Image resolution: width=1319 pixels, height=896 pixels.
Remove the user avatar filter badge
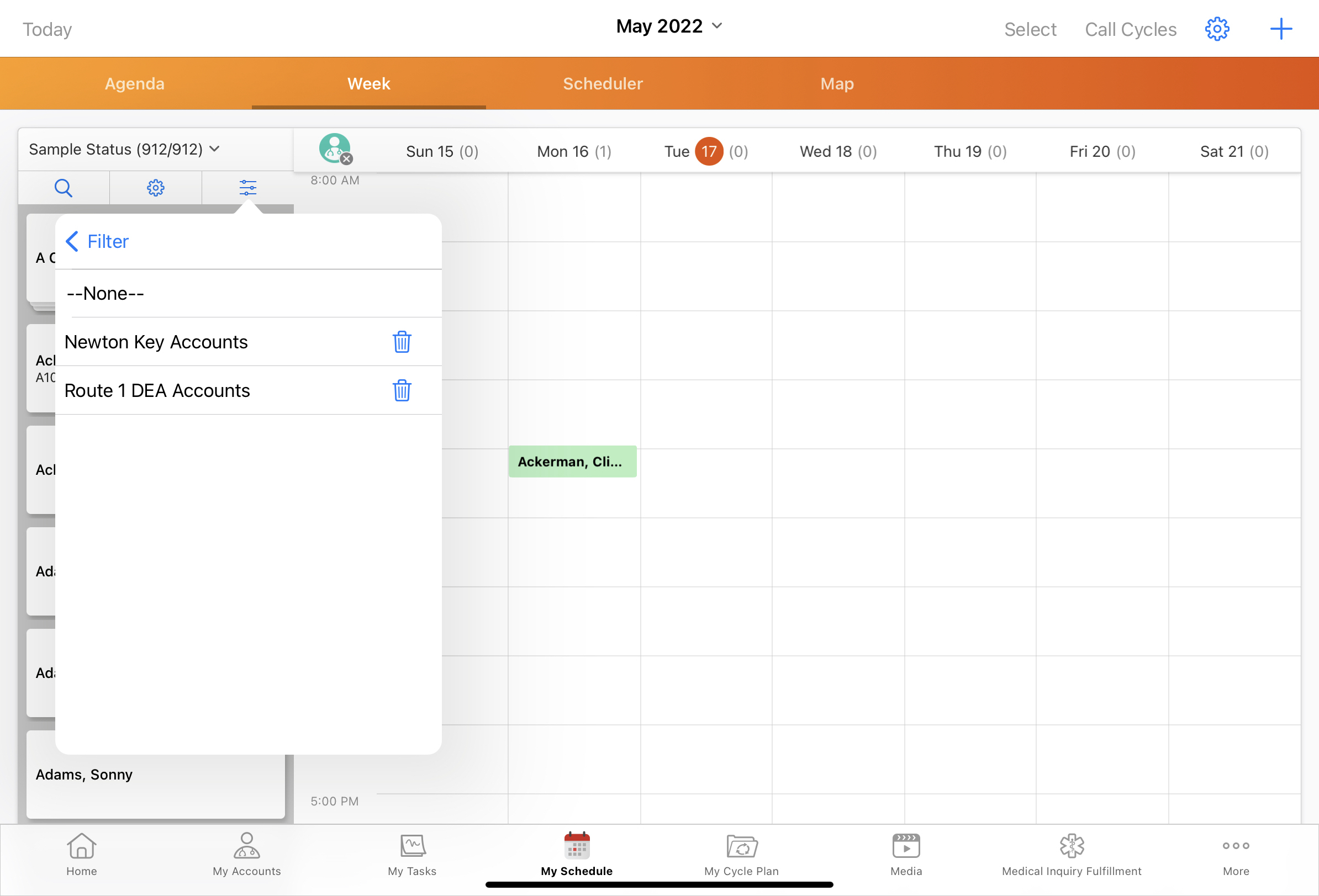pos(347,160)
